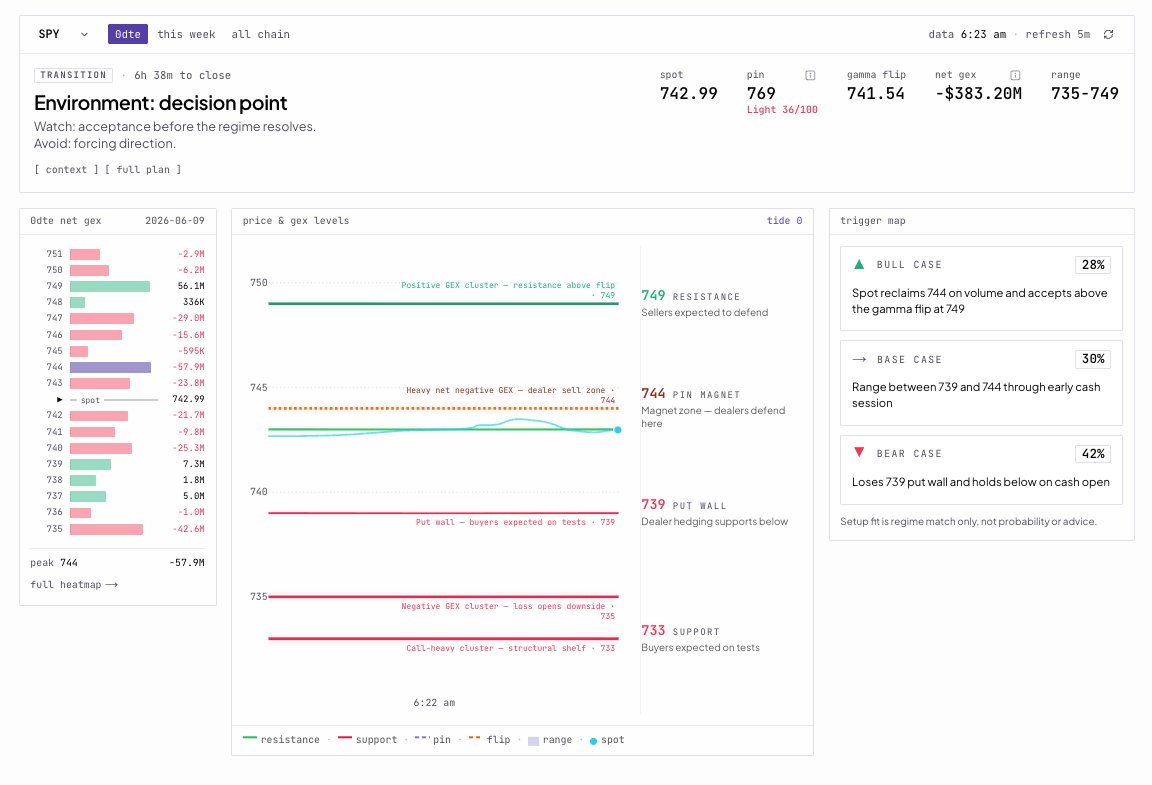
Task: Click the base case arrow icon
Action: coord(859,359)
